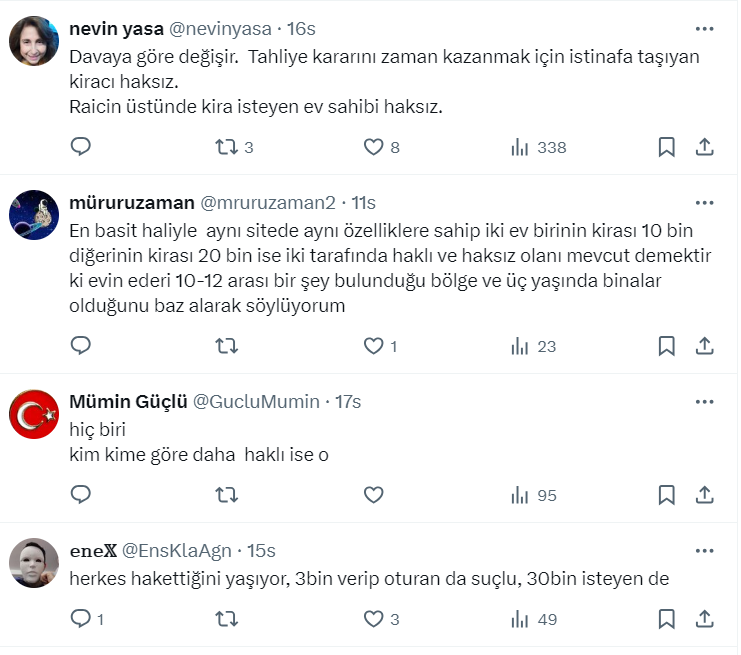
Task: Share nevin yasa's tweet
Action: pyautogui.click(x=704, y=147)
